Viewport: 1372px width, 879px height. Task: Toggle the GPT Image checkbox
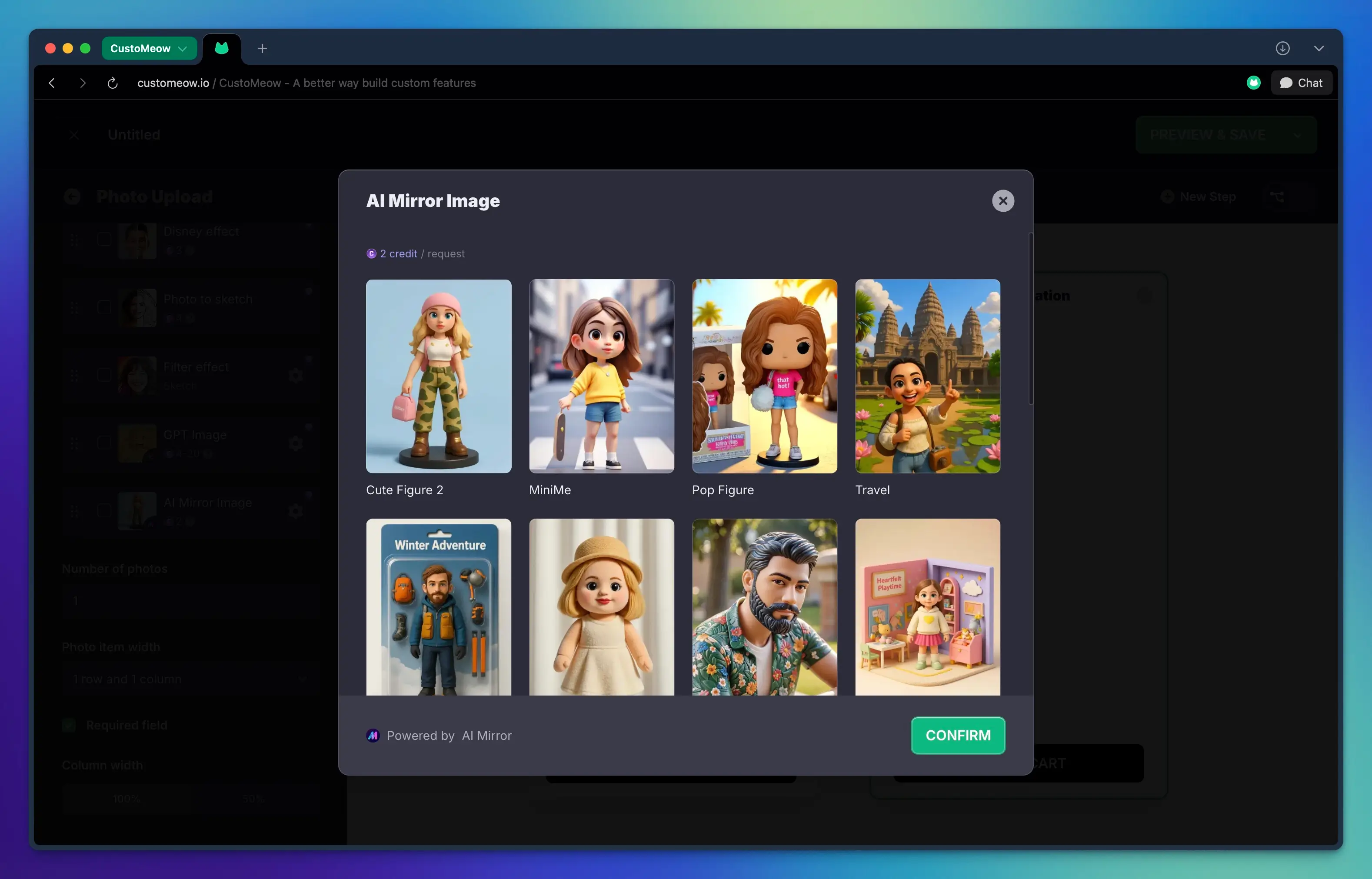[x=104, y=443]
